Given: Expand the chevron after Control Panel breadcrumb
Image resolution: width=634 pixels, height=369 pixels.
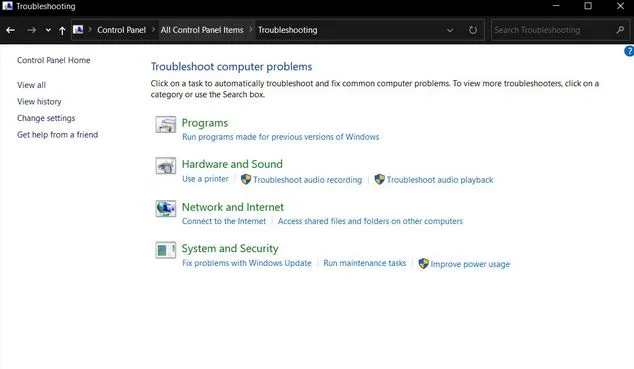Looking at the screenshot, I should 153,30.
